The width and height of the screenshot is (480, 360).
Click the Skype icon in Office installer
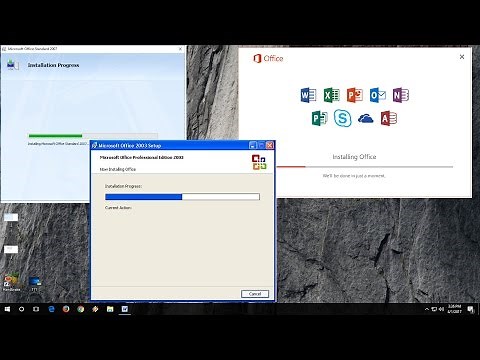343,118
